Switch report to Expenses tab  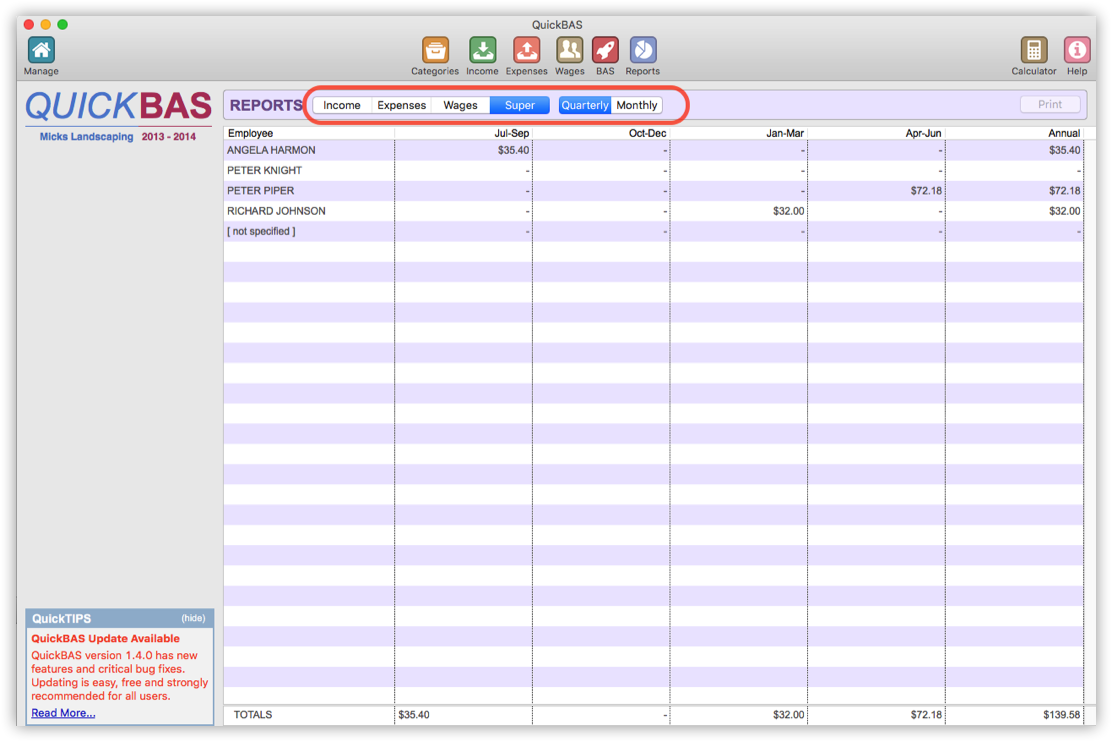[401, 105]
